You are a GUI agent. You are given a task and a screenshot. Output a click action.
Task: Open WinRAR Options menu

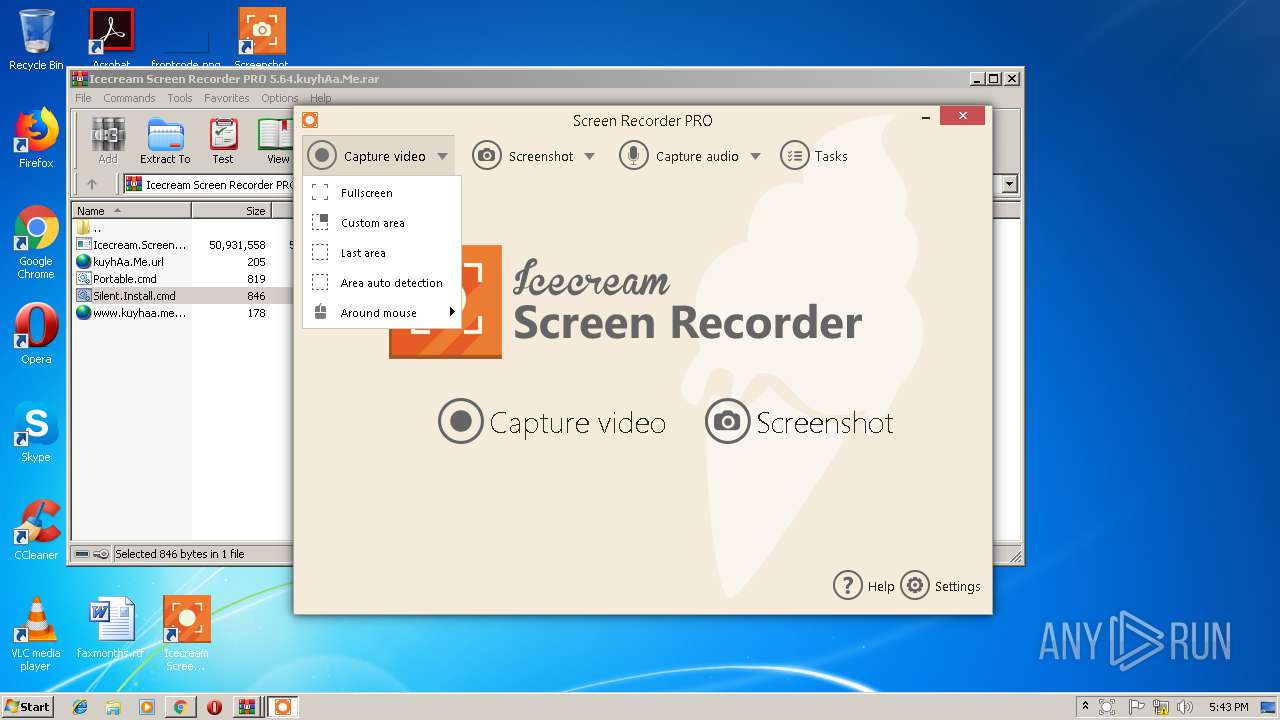tap(280, 98)
